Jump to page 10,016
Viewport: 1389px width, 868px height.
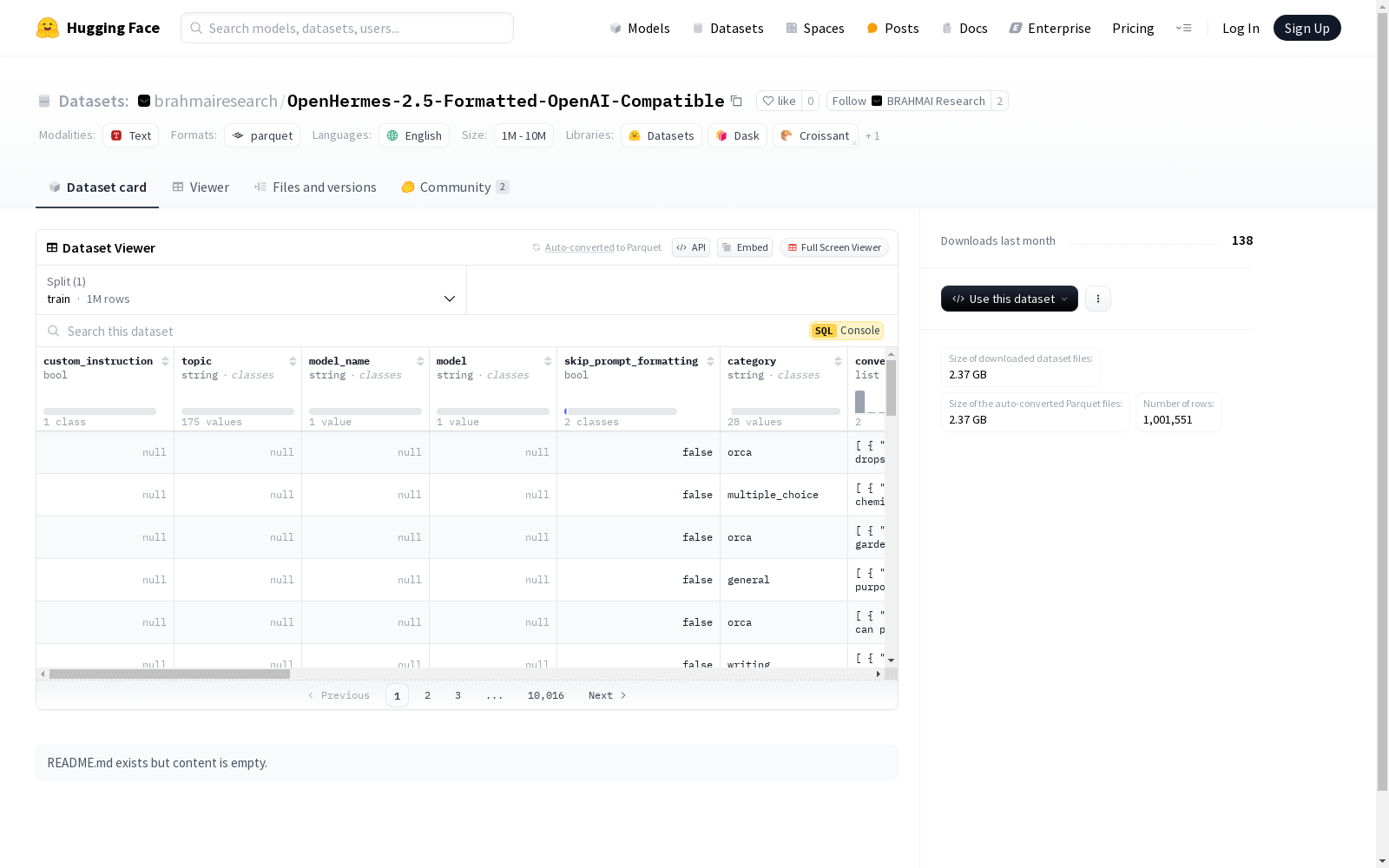546,695
